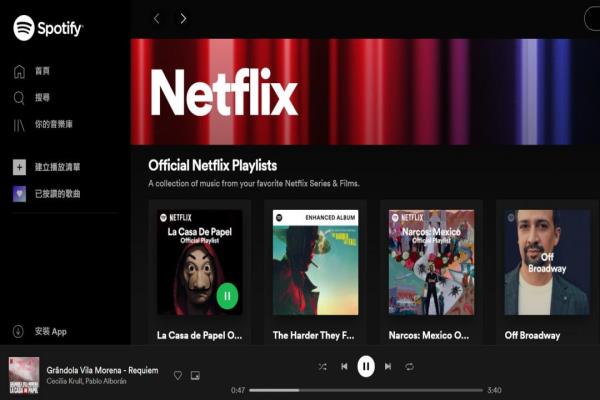Open the Off Broadway playlist
Image resolution: width=600 pixels, height=400 pixels.
point(546,270)
